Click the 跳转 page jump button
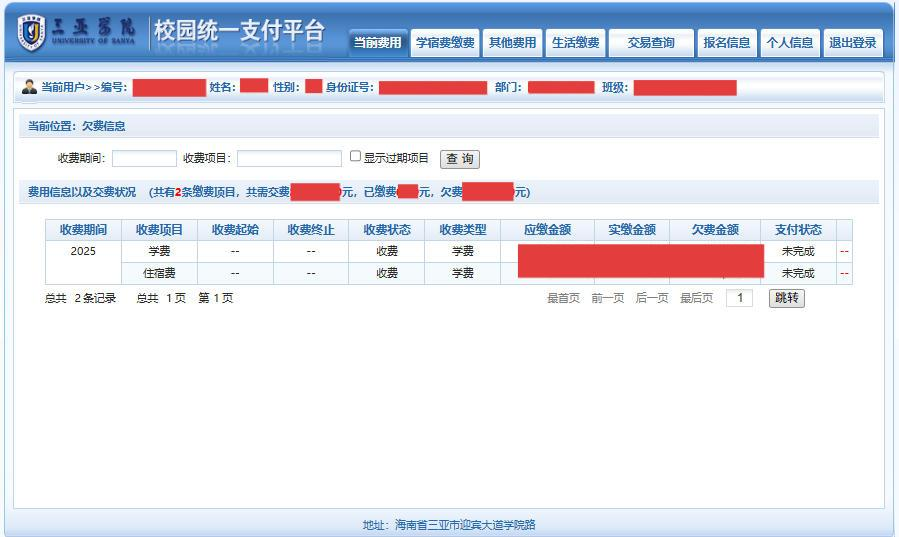This screenshot has width=899, height=537. click(786, 298)
